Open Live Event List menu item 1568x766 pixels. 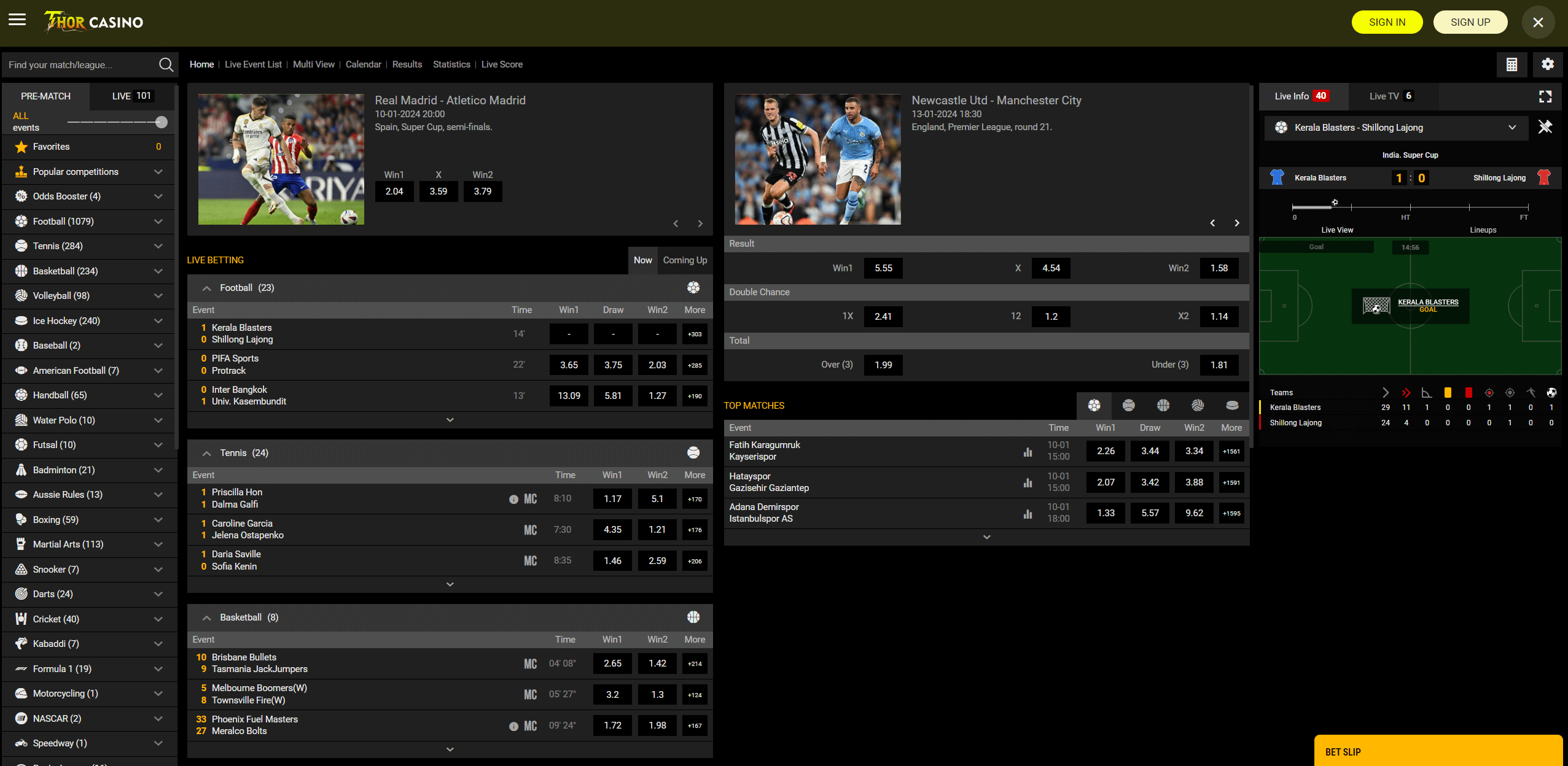[x=253, y=64]
